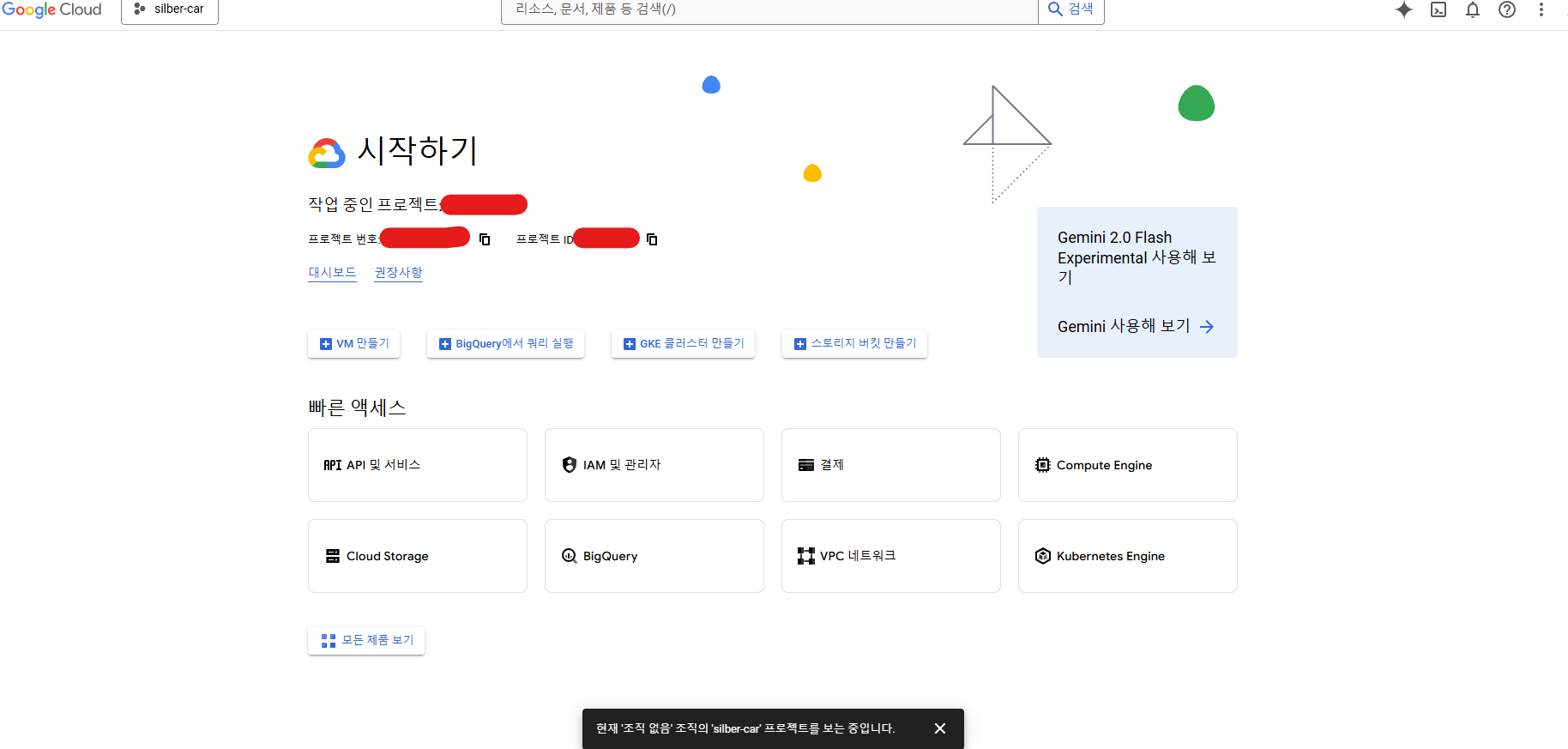The image size is (1568, 749).
Task: Click 모든 제품 보기 button
Action: click(x=366, y=641)
